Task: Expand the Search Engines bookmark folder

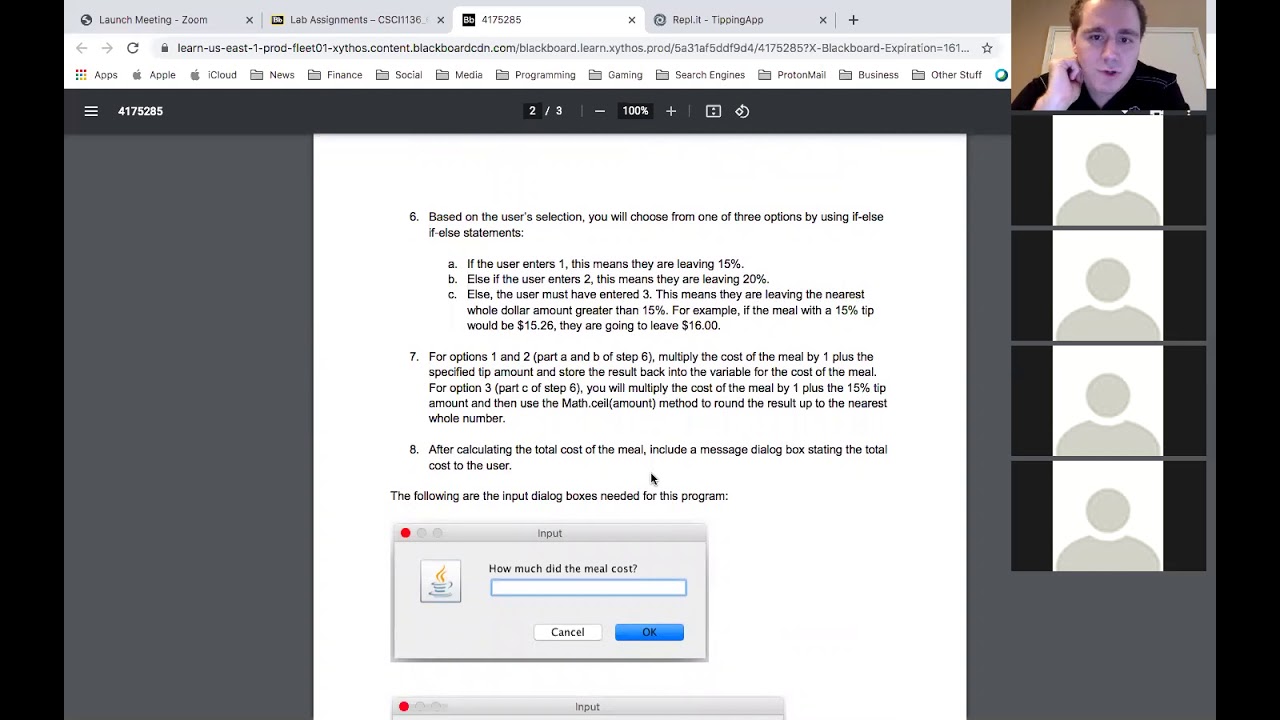Action: click(700, 75)
